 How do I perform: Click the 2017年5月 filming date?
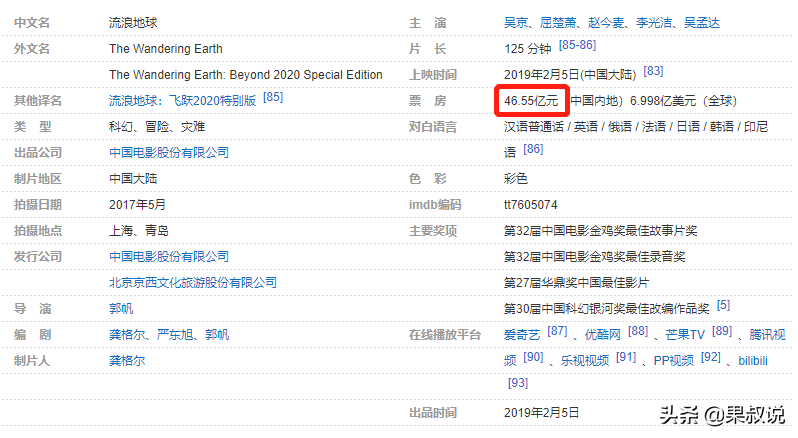pos(137,205)
